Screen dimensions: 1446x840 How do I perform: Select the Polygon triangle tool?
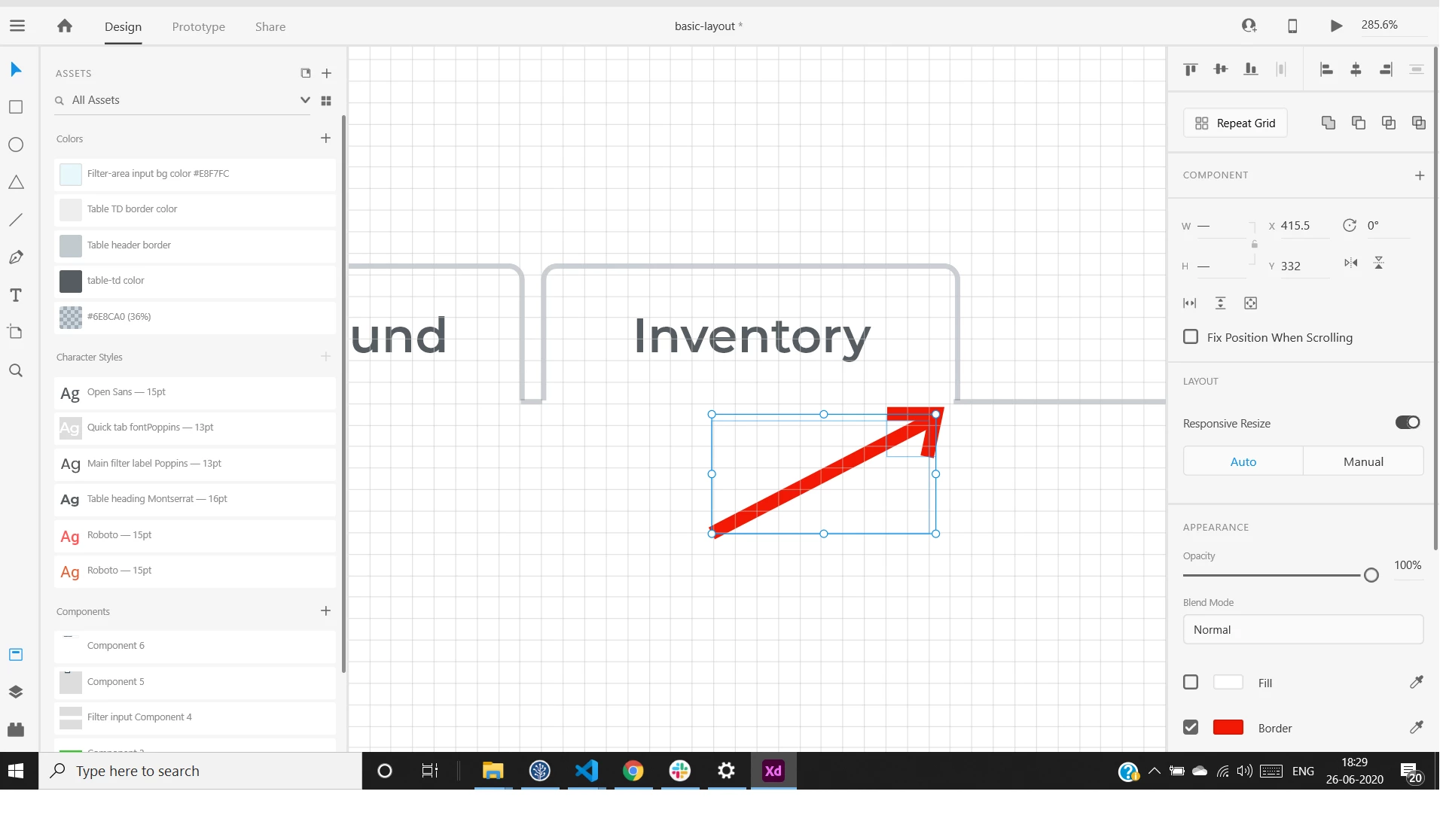[16, 182]
